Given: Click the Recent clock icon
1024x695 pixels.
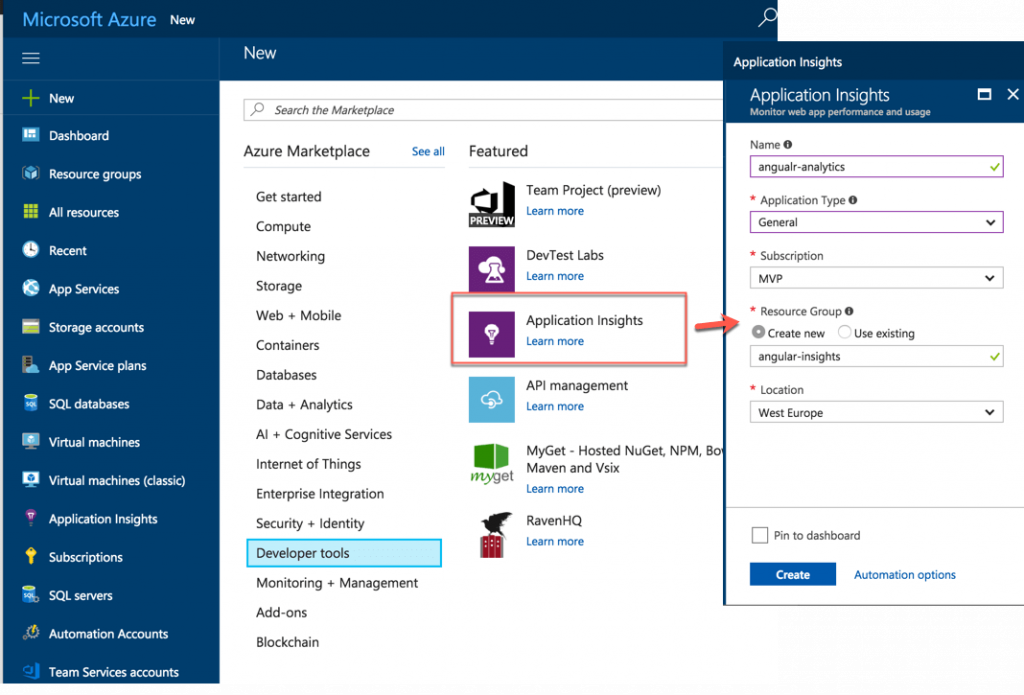Looking at the screenshot, I should (x=31, y=250).
